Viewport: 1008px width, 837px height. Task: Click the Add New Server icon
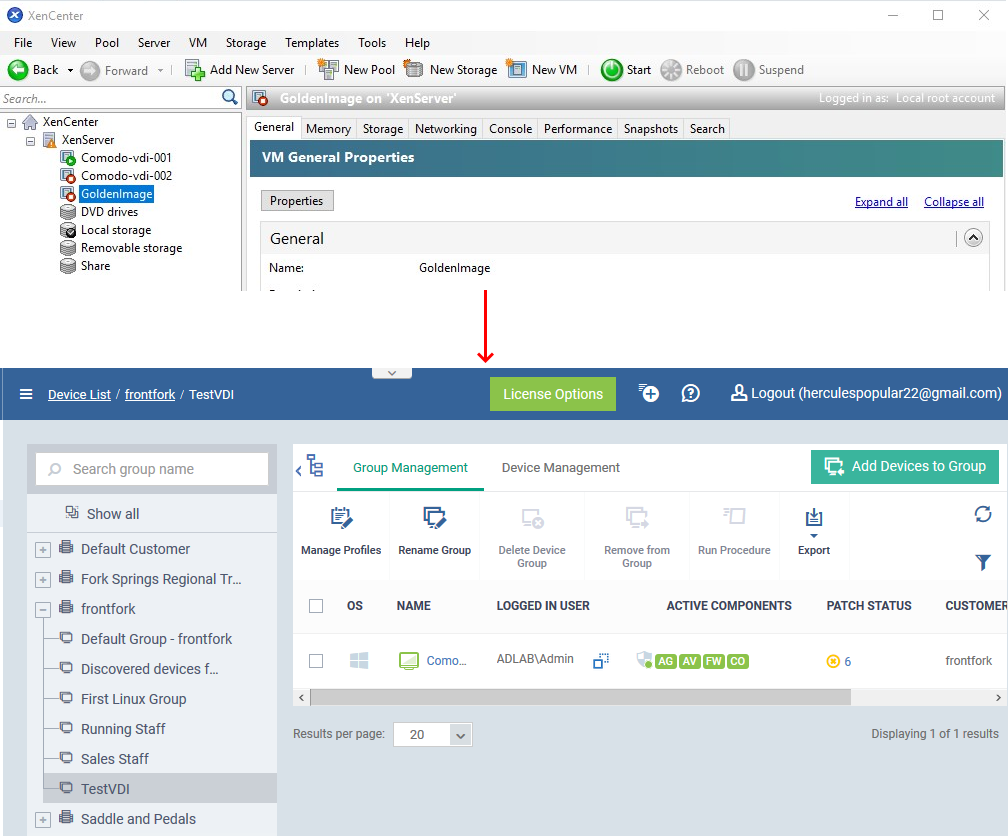pyautogui.click(x=194, y=69)
